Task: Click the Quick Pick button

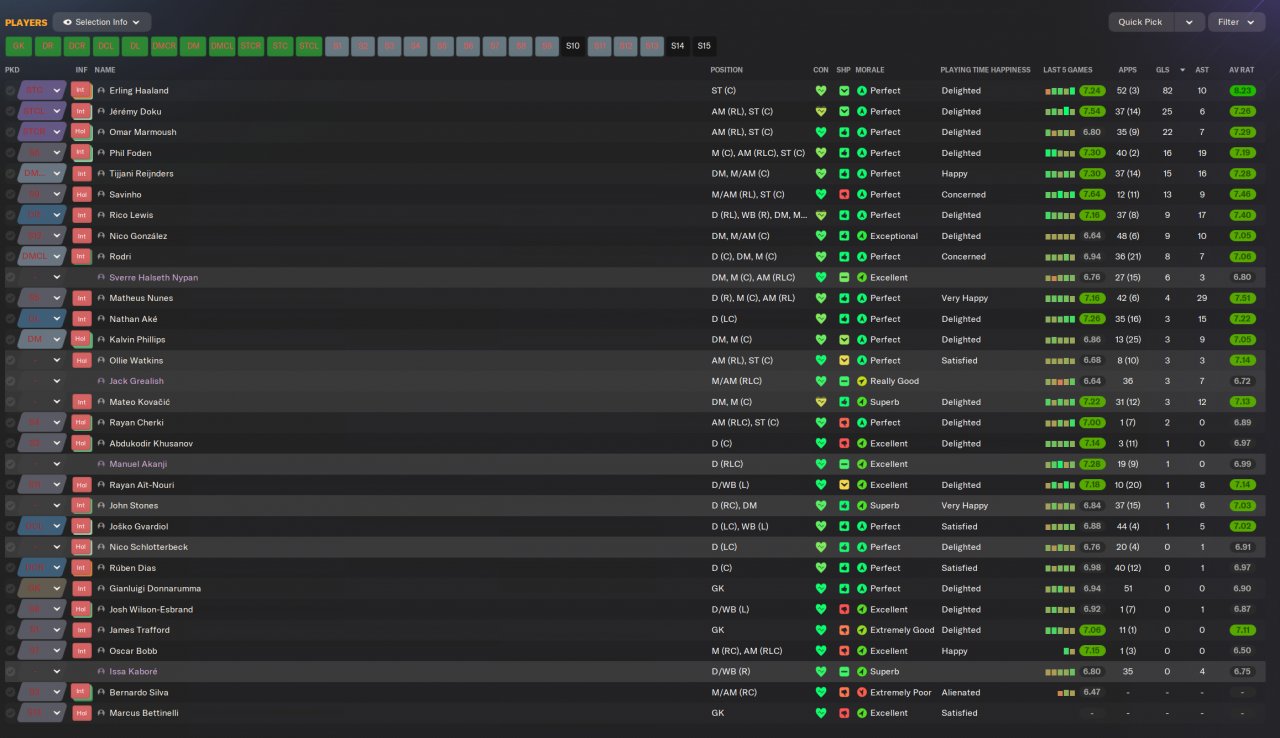Action: [x=1141, y=22]
